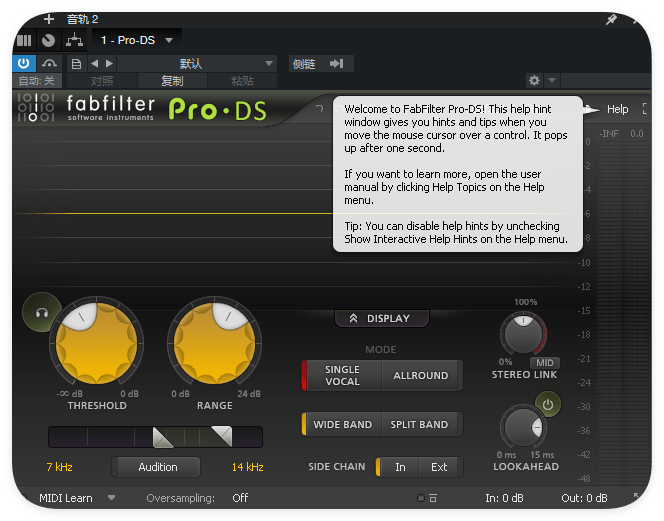Screen dimensions: 664x521
Task: Toggle 自动: 关 automation mode
Action: tap(36, 80)
